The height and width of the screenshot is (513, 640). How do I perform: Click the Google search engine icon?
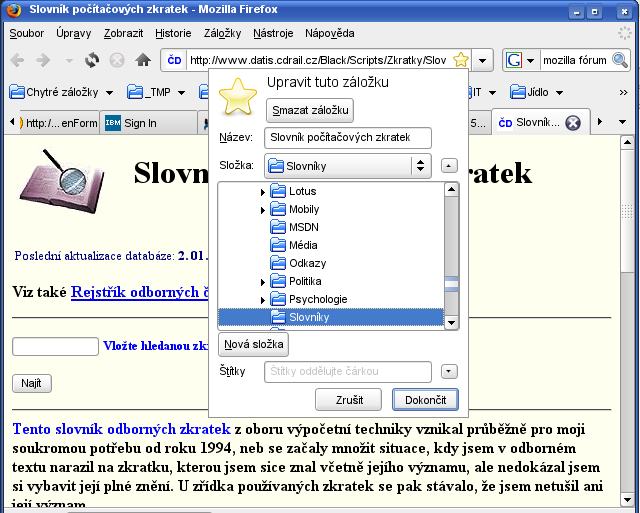point(514,60)
